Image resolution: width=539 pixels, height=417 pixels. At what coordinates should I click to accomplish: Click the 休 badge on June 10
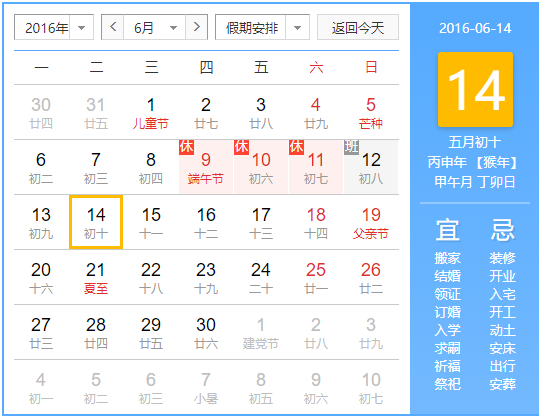click(241, 147)
